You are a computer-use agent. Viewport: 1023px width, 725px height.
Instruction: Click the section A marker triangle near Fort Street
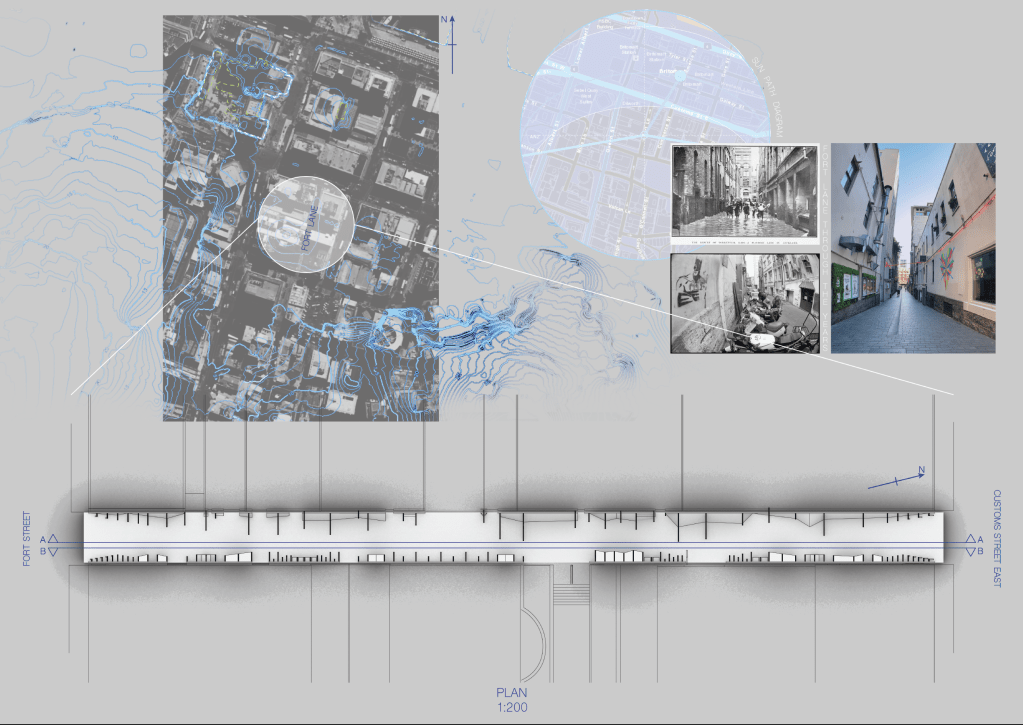click(x=55, y=539)
